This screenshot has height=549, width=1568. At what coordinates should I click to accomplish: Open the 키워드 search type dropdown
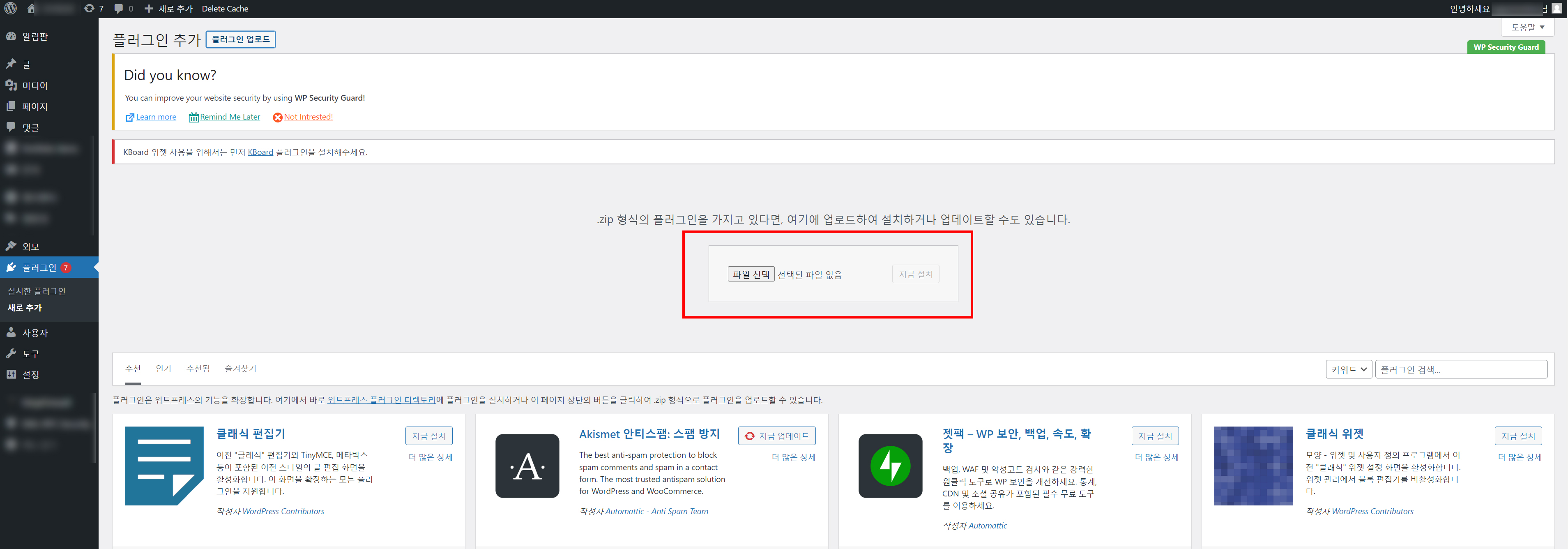(x=1349, y=369)
